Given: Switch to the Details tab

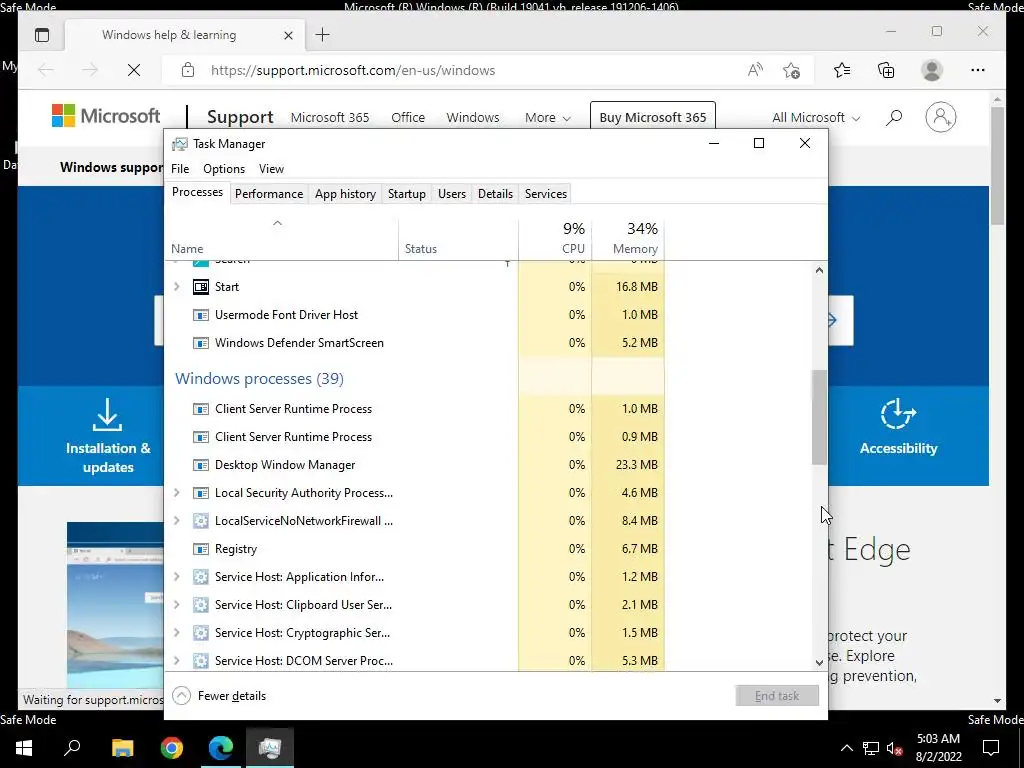Looking at the screenshot, I should pos(495,194).
